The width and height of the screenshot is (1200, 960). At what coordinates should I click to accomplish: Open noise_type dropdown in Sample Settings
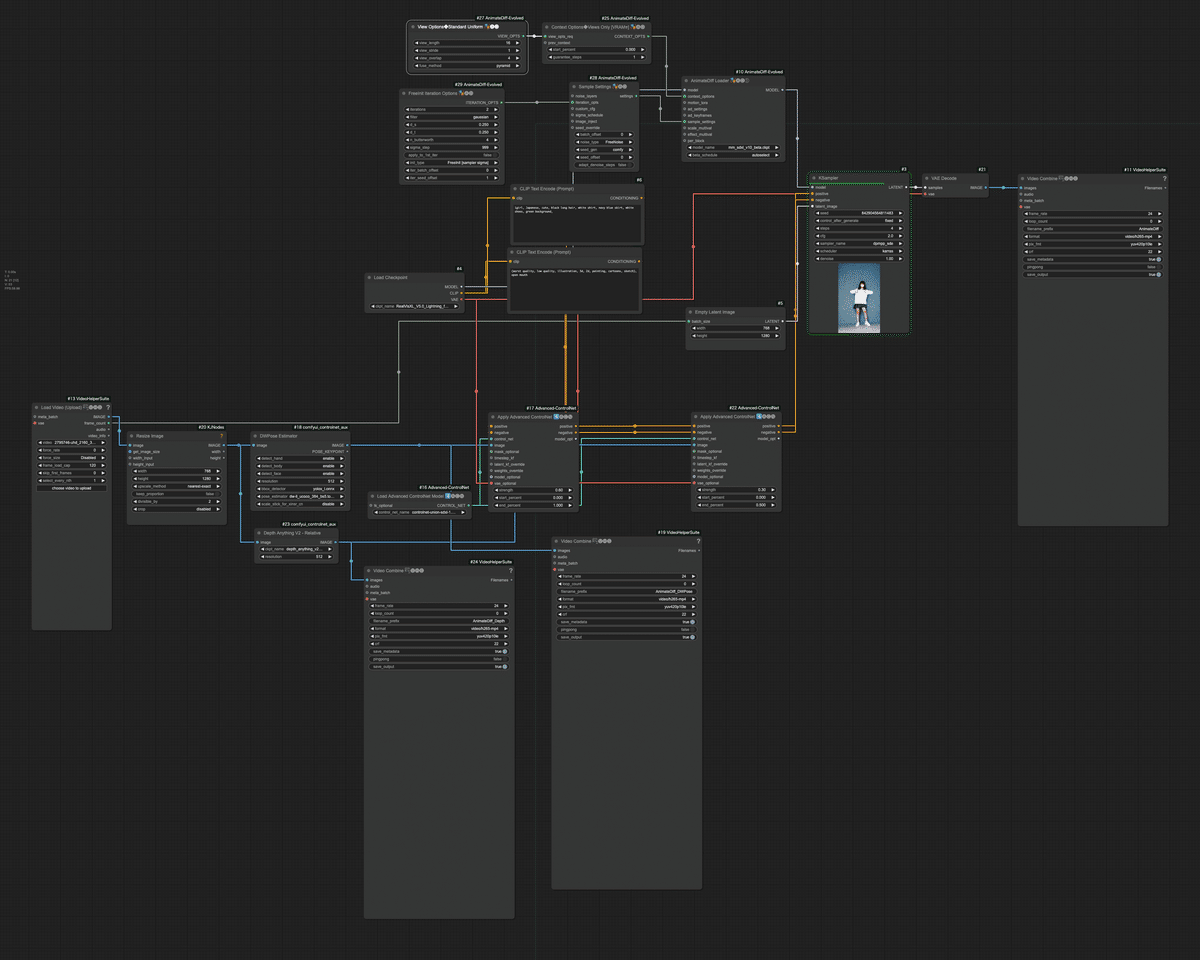pos(604,142)
